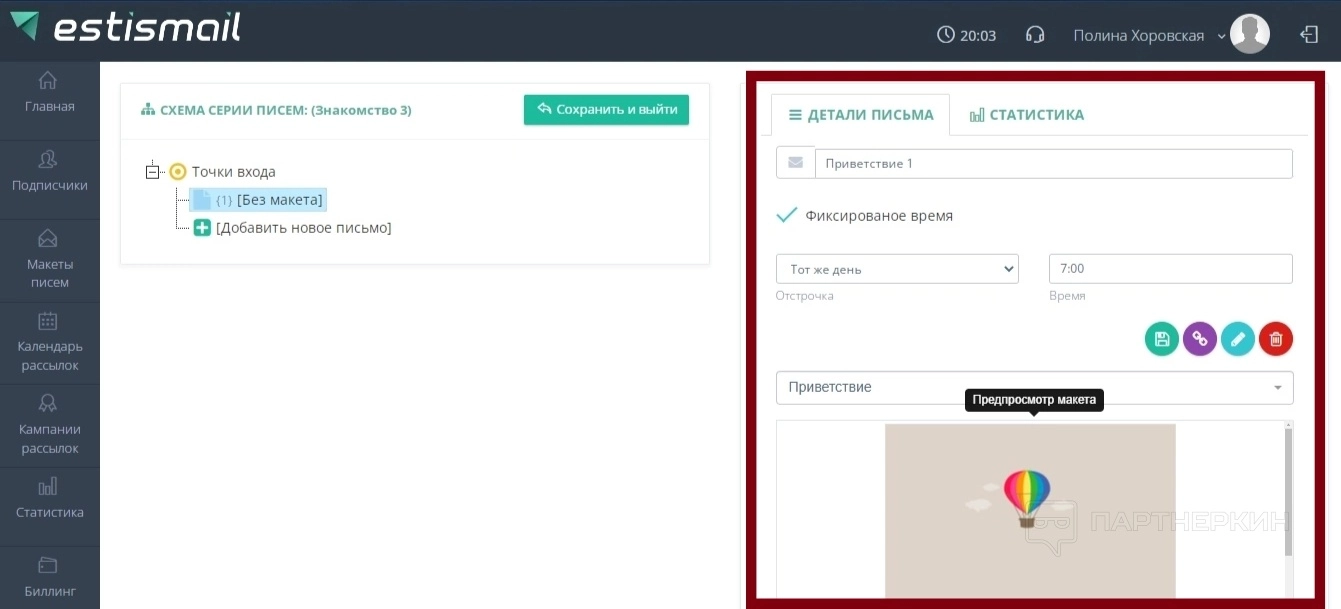Click the yellow Точки входа circle icon
This screenshot has width=1341, height=609.
pos(178,172)
